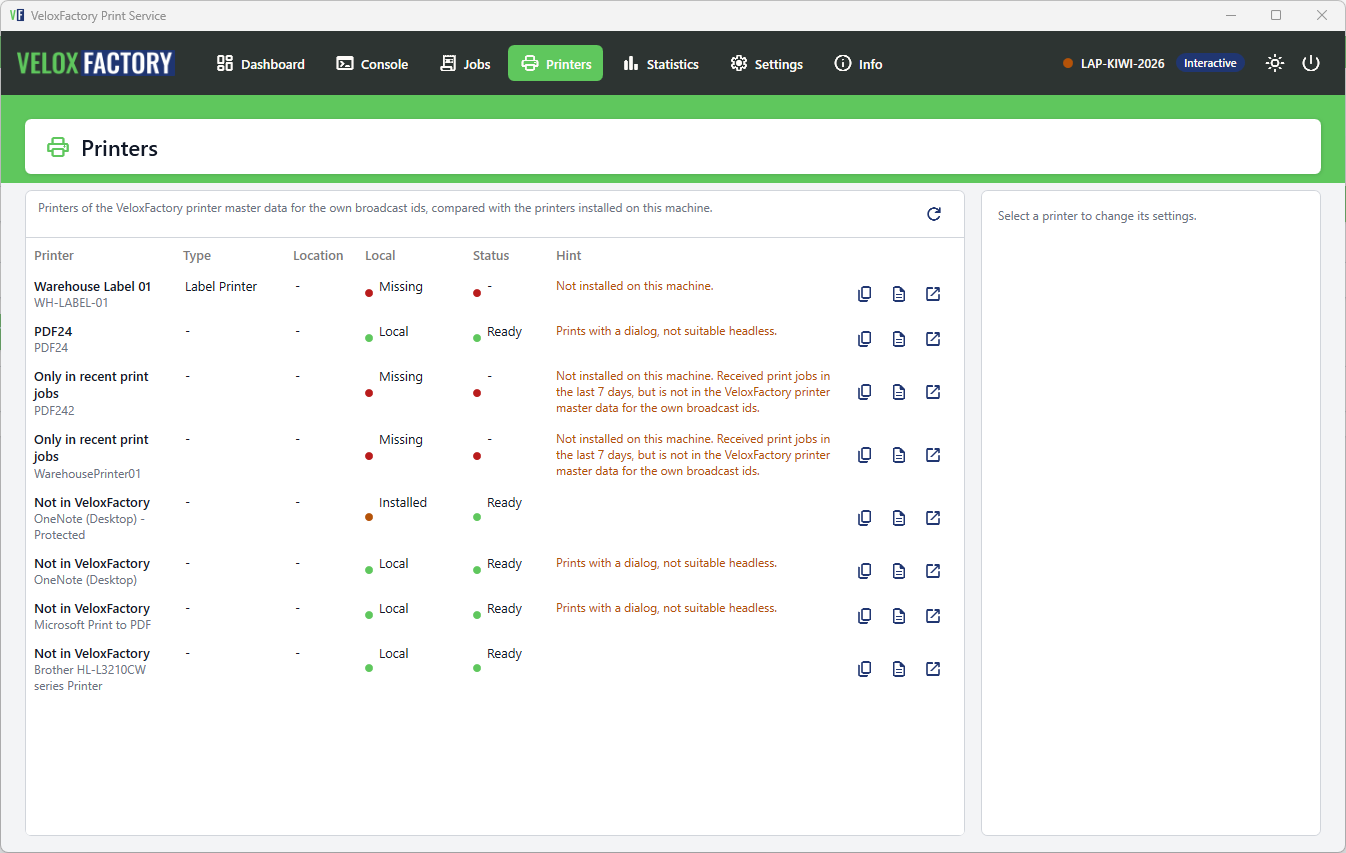This screenshot has width=1346, height=853.
Task: Click copy icon for Warehouse Label 01
Action: tap(865, 294)
